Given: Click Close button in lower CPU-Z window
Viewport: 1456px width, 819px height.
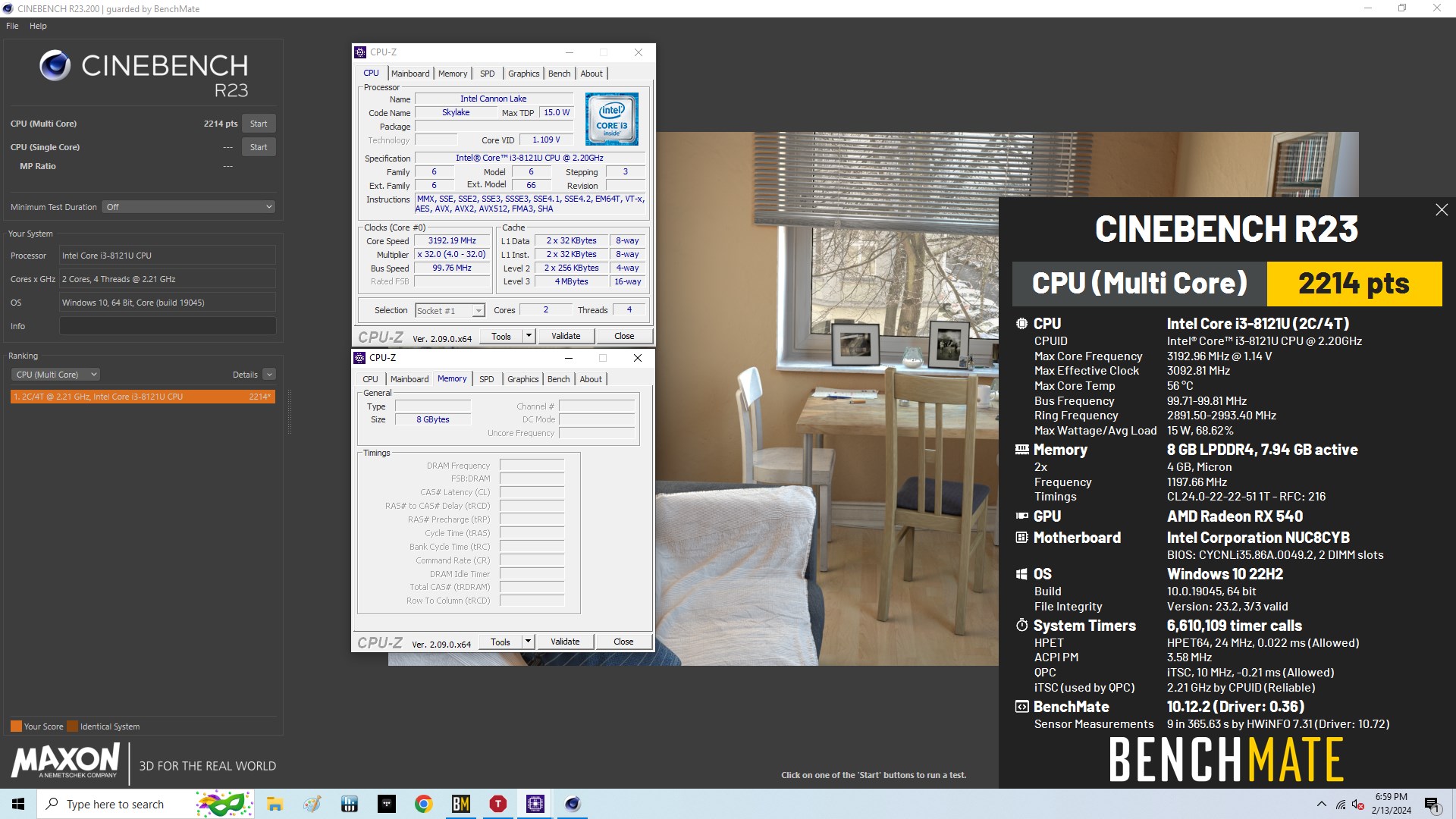Looking at the screenshot, I should [623, 642].
